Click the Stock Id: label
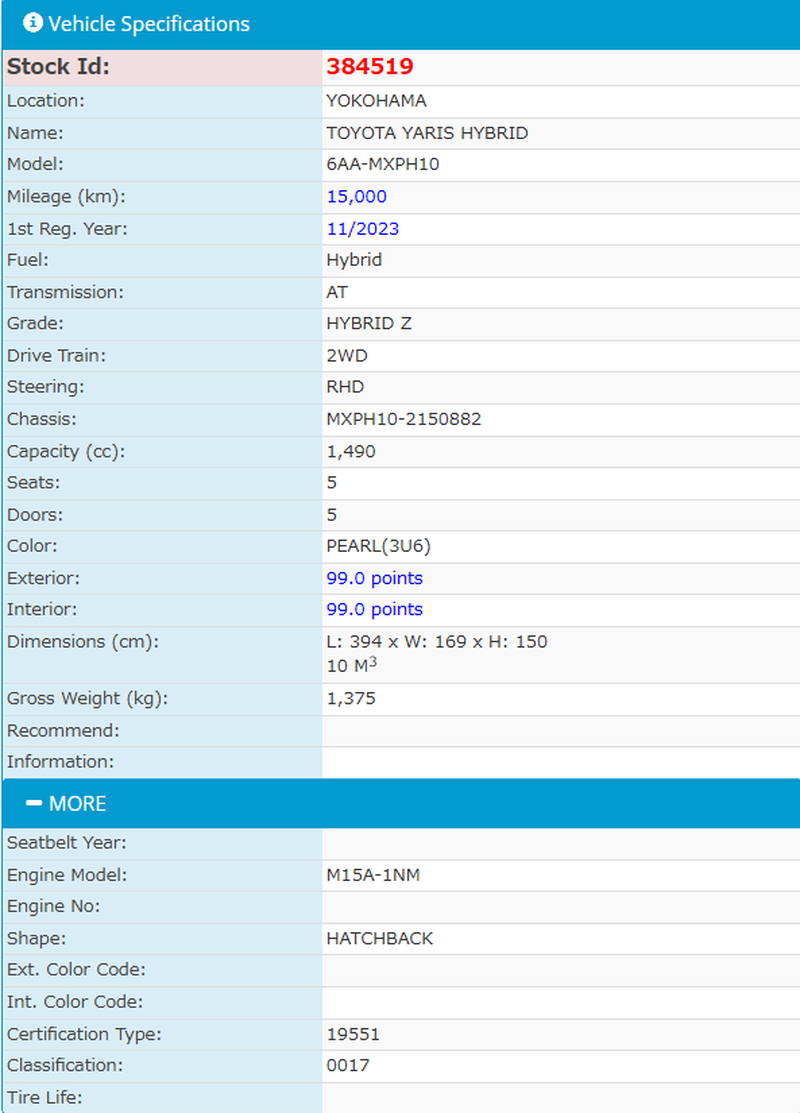This screenshot has height=1113, width=800. (x=59, y=67)
